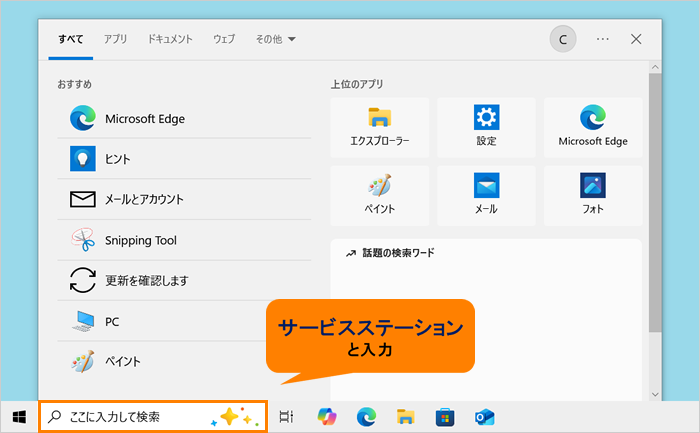This screenshot has width=700, height=433.
Task: Open the フォト tile in top apps
Action: pyautogui.click(x=593, y=196)
